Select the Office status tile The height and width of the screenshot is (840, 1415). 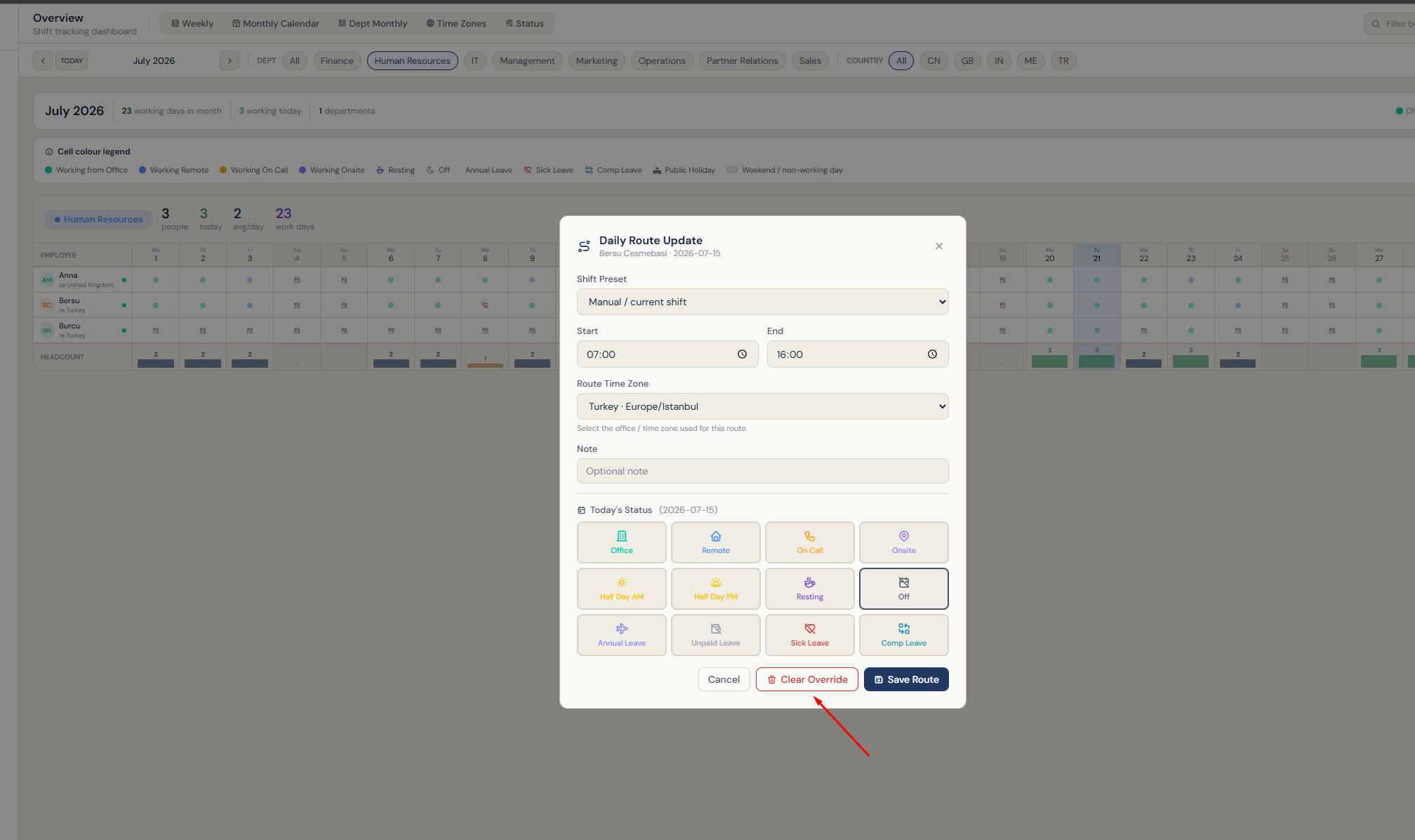pos(621,542)
